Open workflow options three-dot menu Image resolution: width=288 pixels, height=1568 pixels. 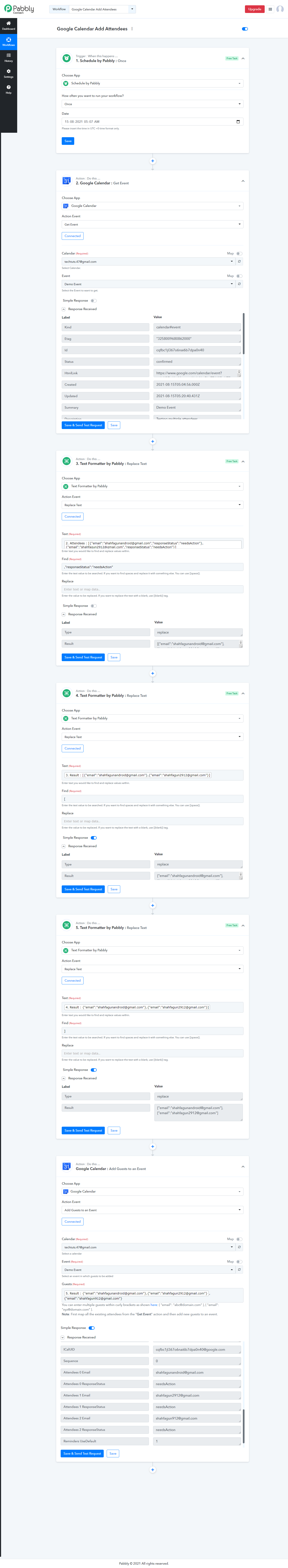[x=132, y=29]
